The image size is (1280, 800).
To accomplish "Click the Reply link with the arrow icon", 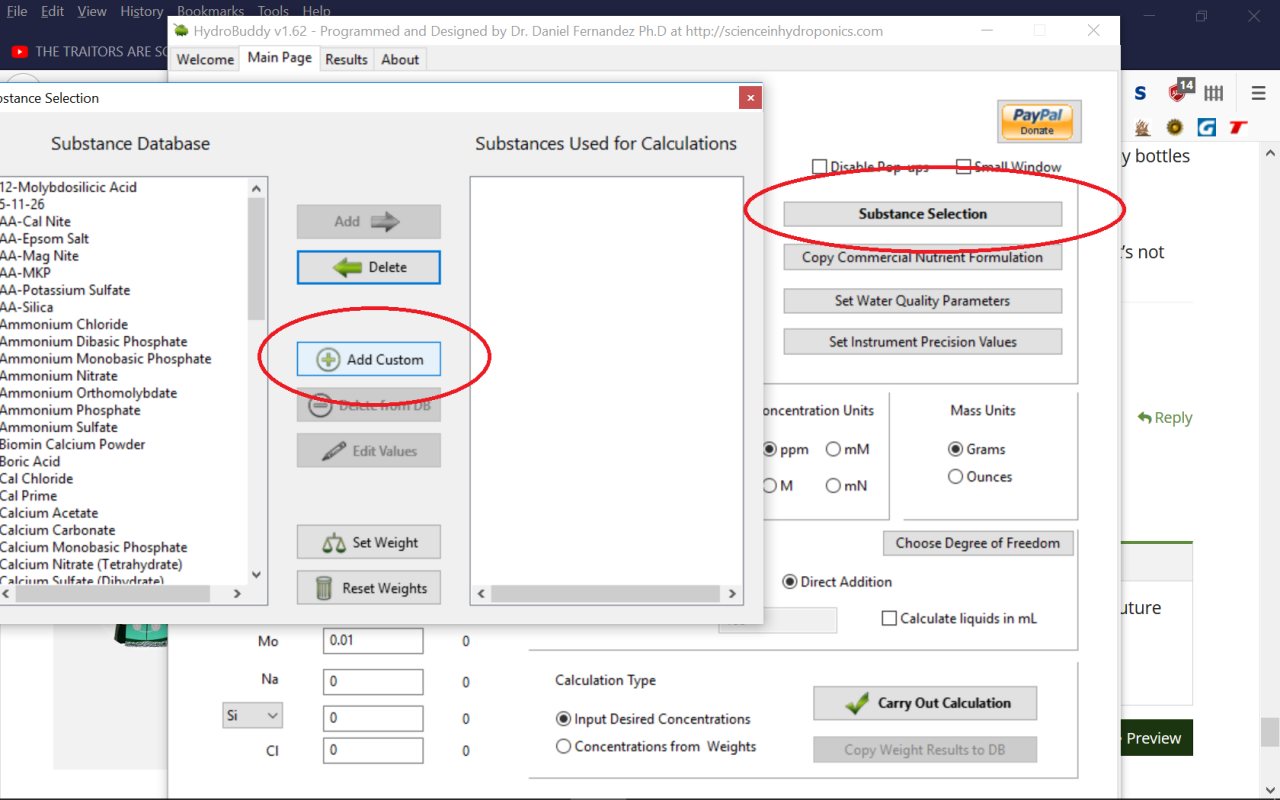I will (x=1165, y=418).
